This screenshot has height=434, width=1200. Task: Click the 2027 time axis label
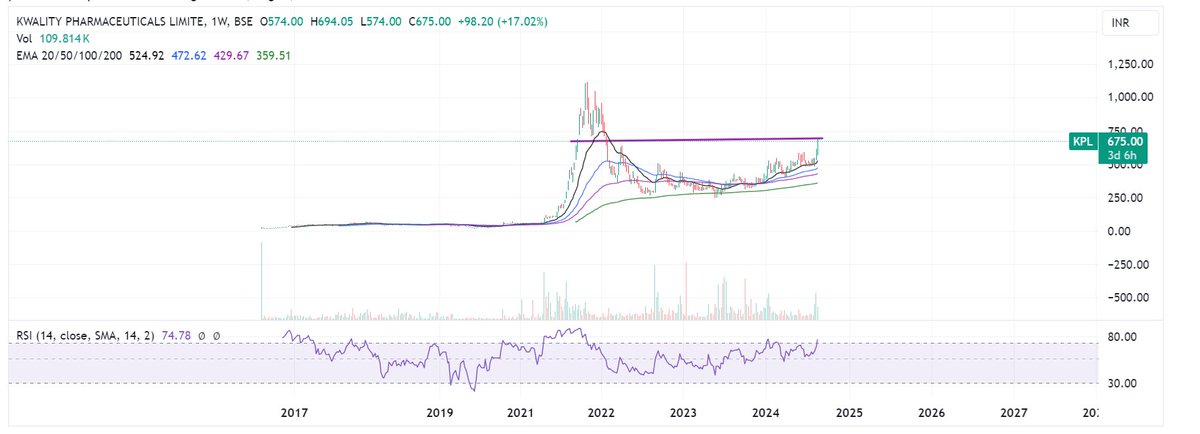1013,412
